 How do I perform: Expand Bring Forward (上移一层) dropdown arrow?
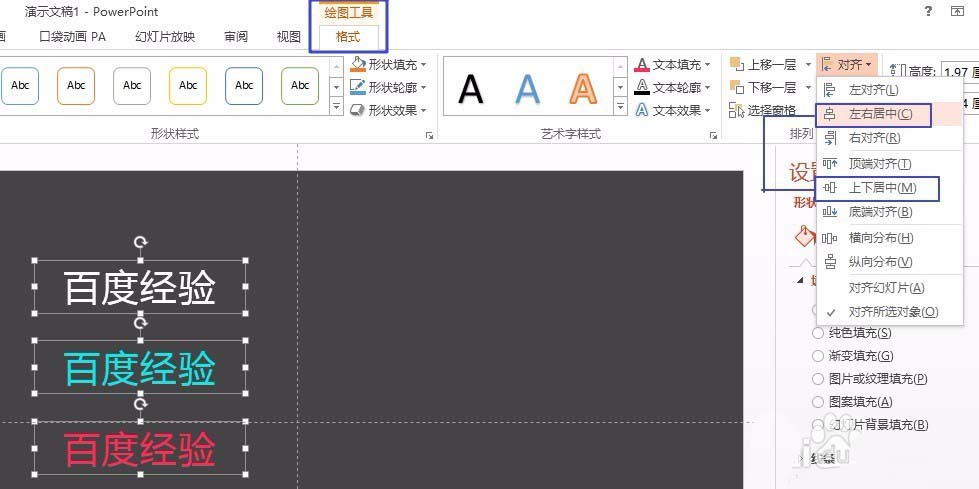808,64
